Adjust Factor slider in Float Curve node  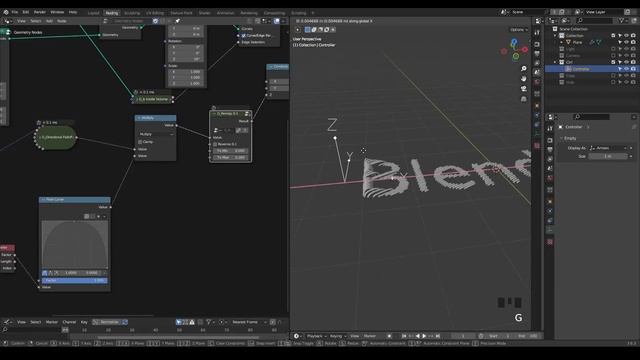(75, 280)
